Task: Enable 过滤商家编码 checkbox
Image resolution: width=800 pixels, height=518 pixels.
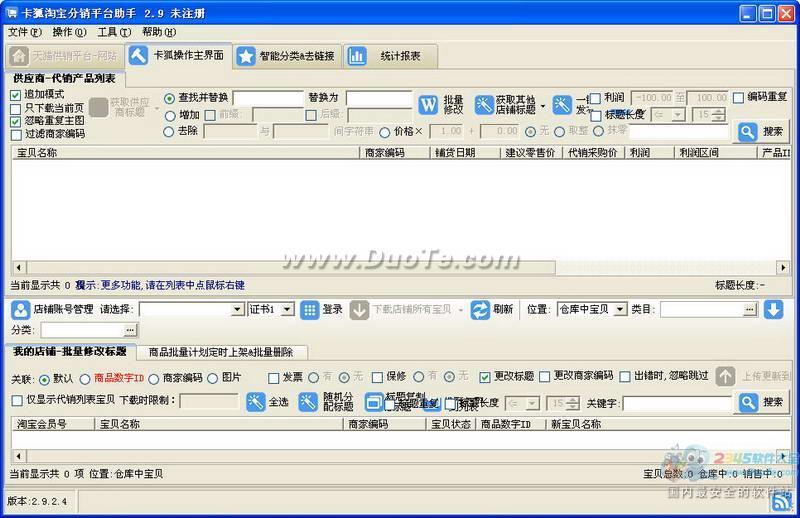Action: coord(16,135)
